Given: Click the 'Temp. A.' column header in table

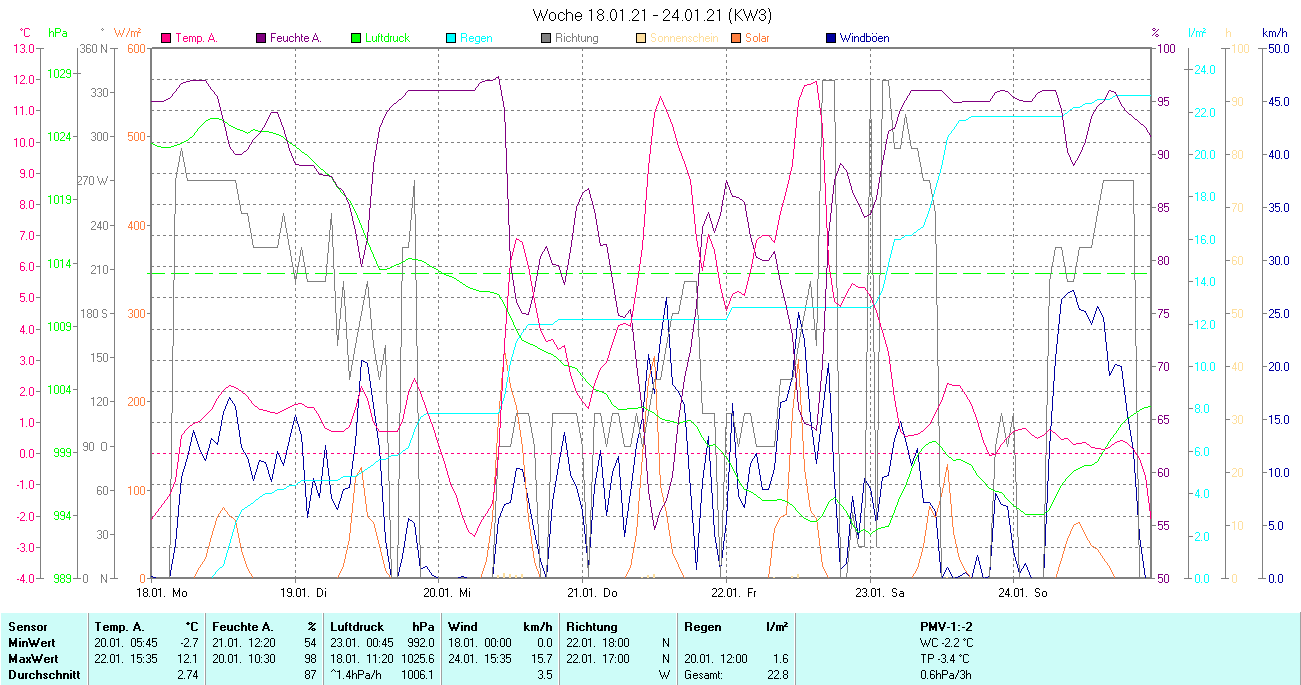Looking at the screenshot, I should (x=120, y=627).
